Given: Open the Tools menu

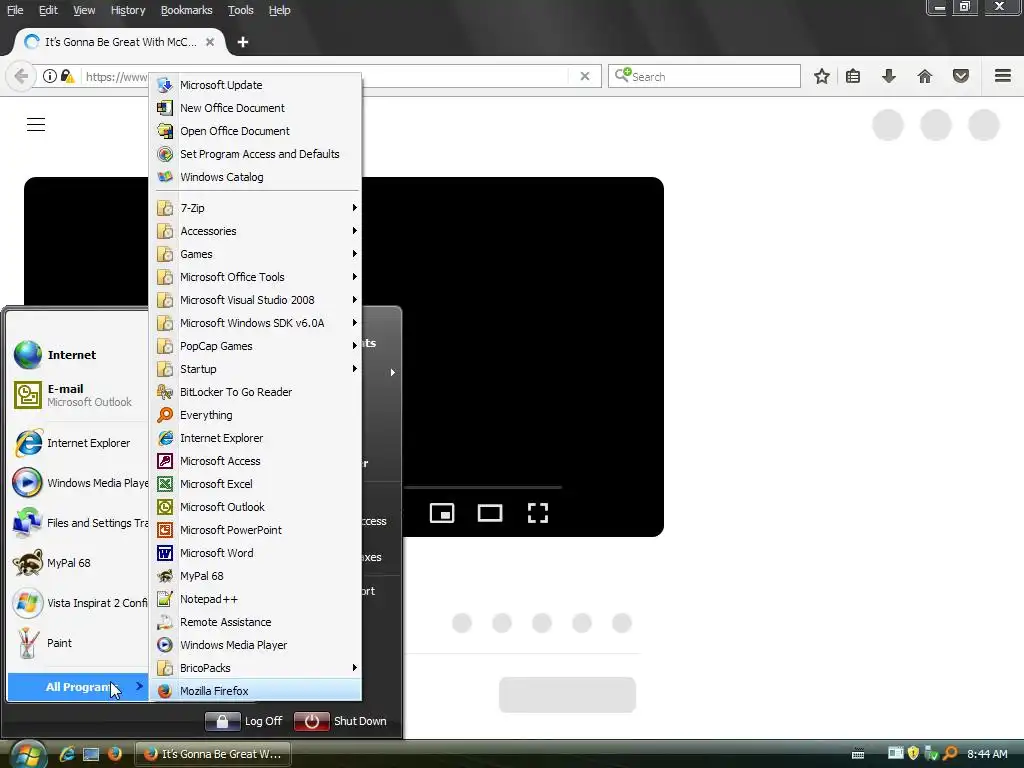Looking at the screenshot, I should [240, 10].
